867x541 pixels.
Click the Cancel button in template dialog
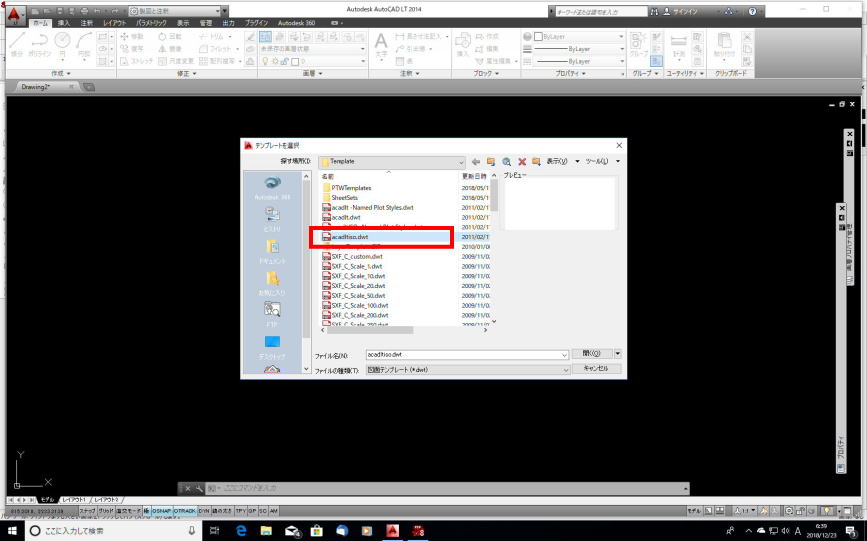(x=596, y=368)
